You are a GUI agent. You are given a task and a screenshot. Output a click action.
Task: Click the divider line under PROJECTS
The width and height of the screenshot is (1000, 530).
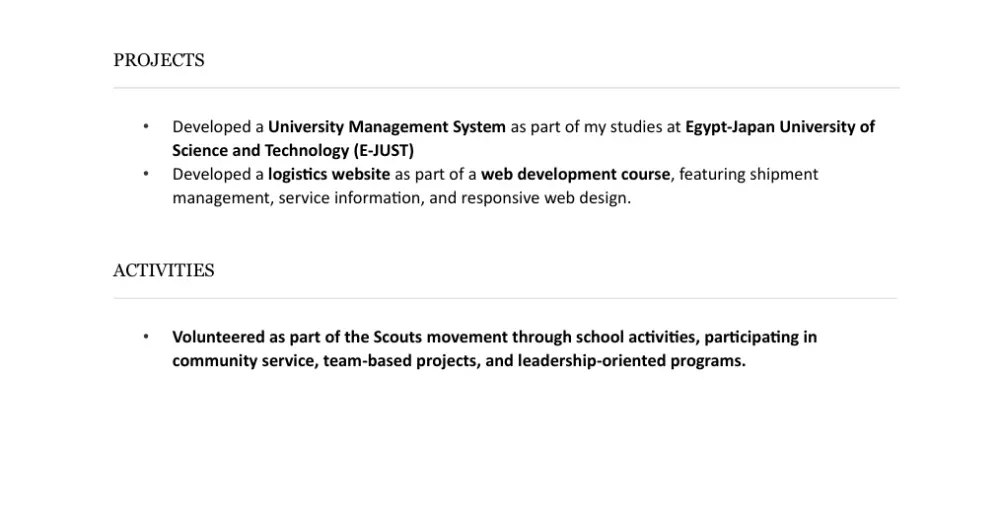coord(506,88)
